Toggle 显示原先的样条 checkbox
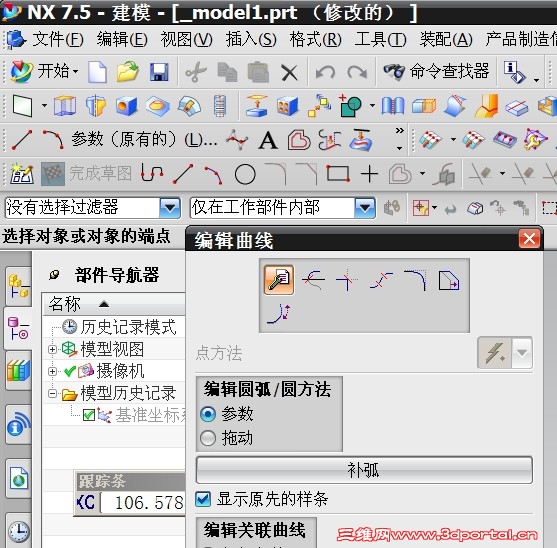Viewport: 557px width, 548px height. [x=203, y=499]
